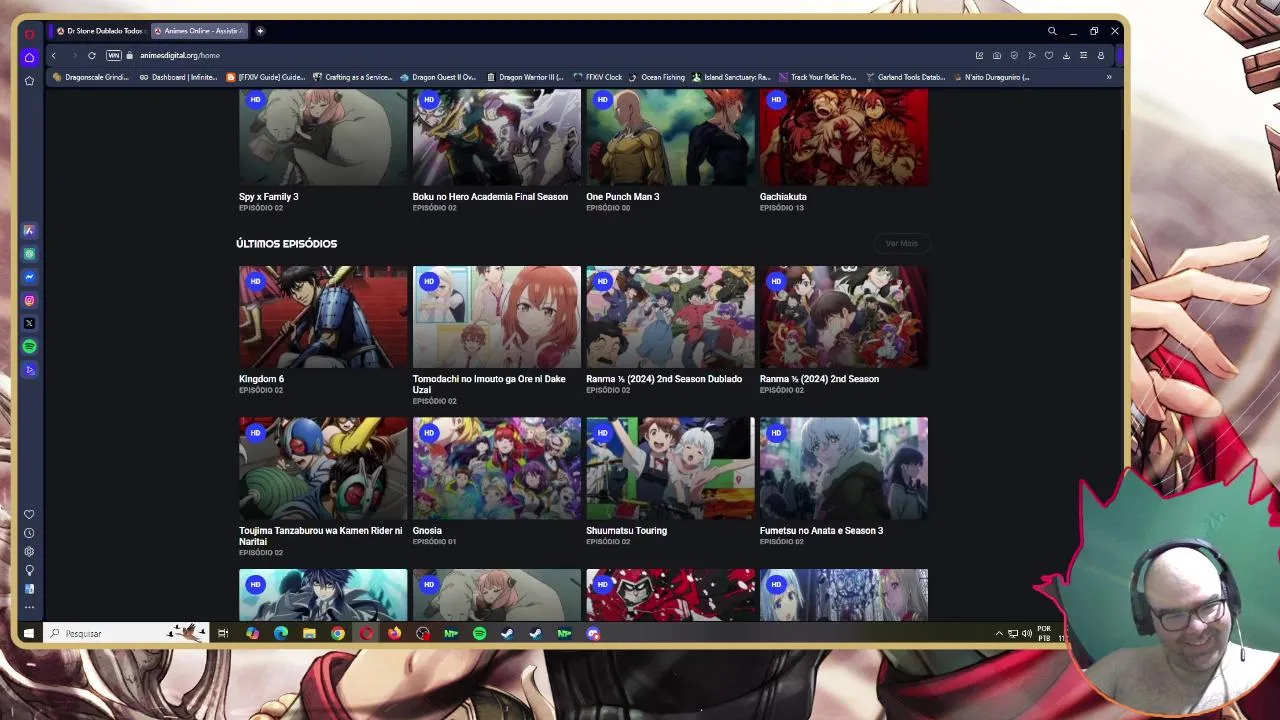Switch to Animes Online tab
1280x720 pixels.
198,31
